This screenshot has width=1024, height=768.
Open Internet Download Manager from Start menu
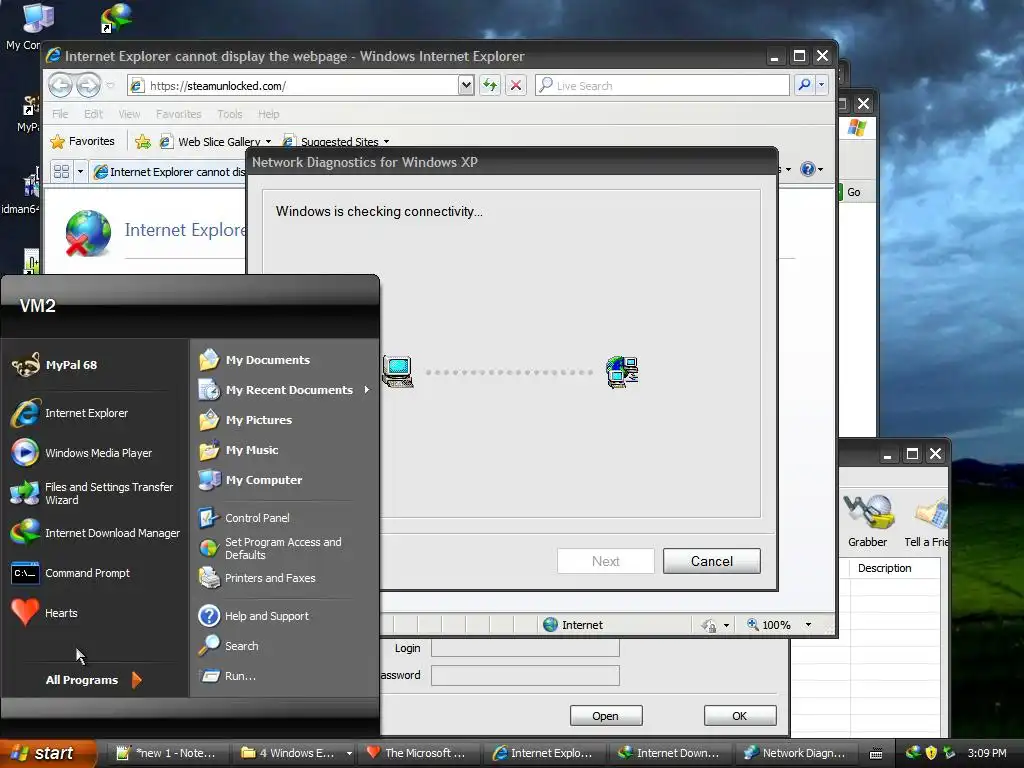click(x=95, y=533)
